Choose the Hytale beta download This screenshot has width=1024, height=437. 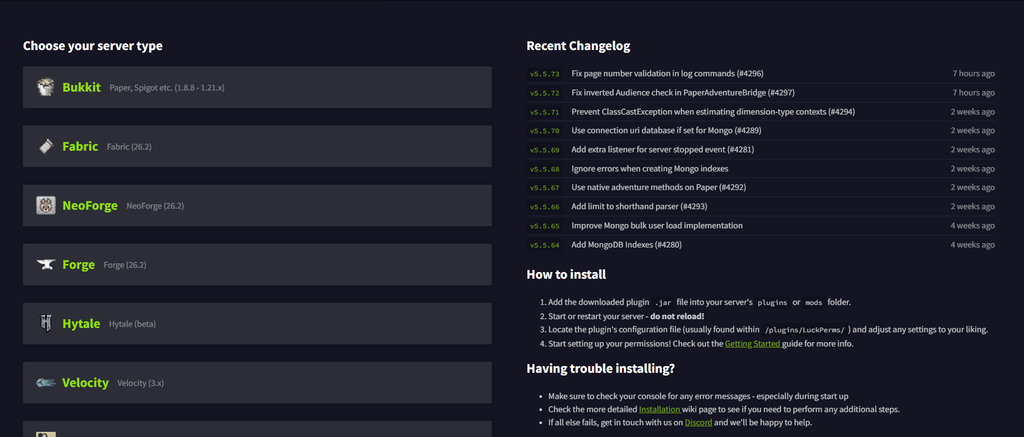(257, 323)
